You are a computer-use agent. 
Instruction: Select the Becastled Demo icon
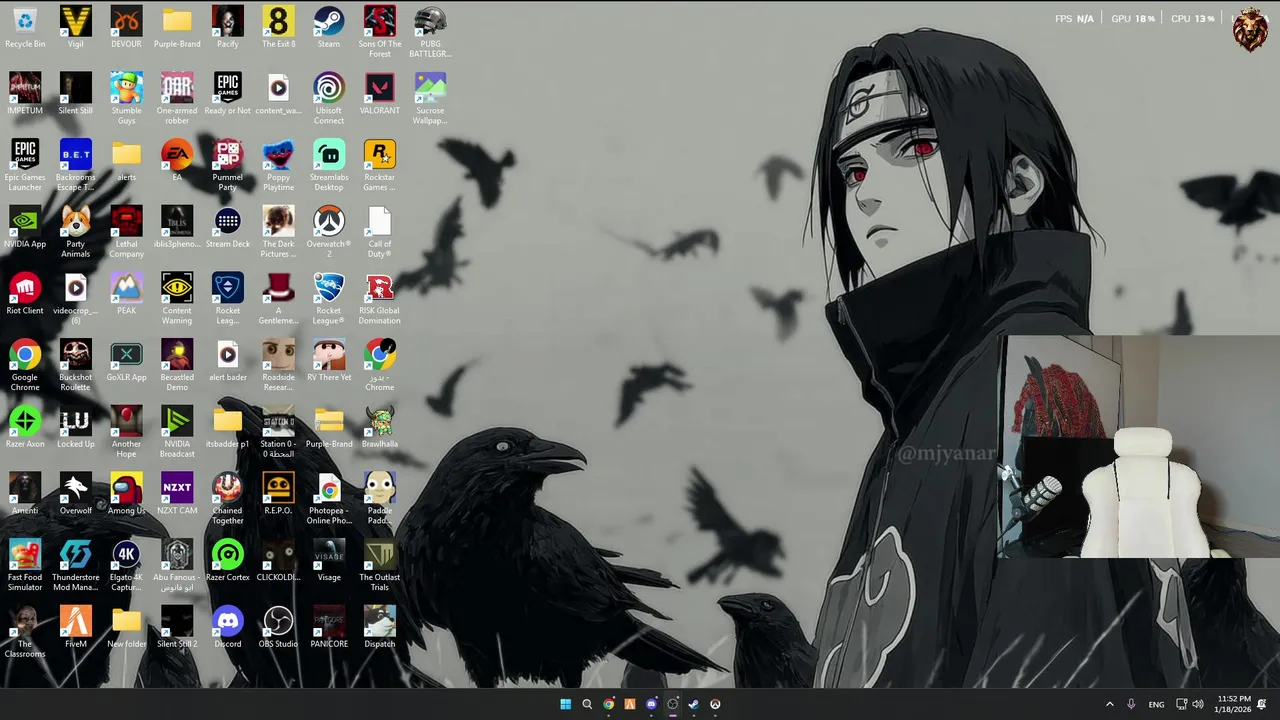tap(177, 366)
